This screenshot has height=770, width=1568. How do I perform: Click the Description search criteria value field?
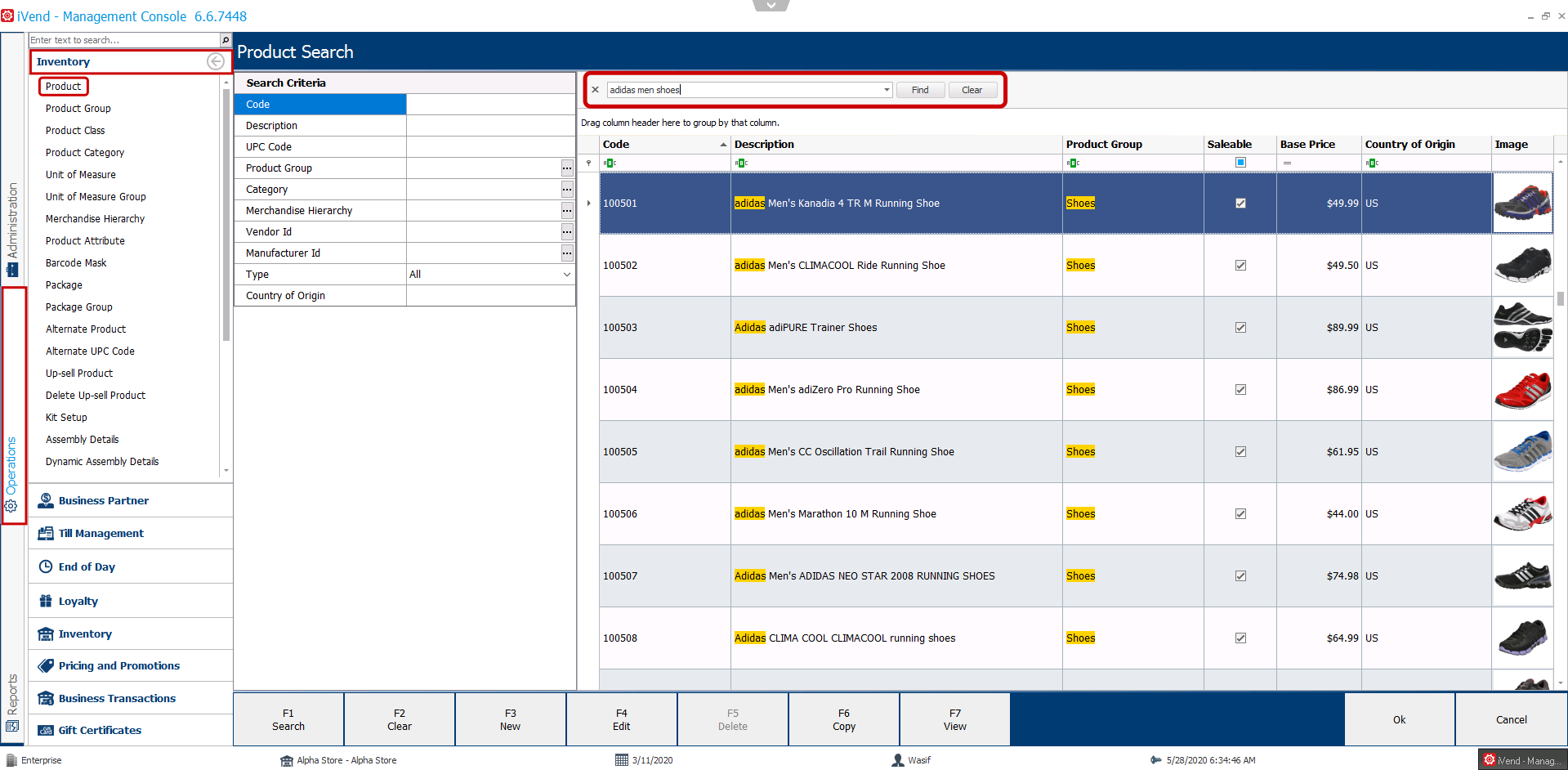click(490, 126)
